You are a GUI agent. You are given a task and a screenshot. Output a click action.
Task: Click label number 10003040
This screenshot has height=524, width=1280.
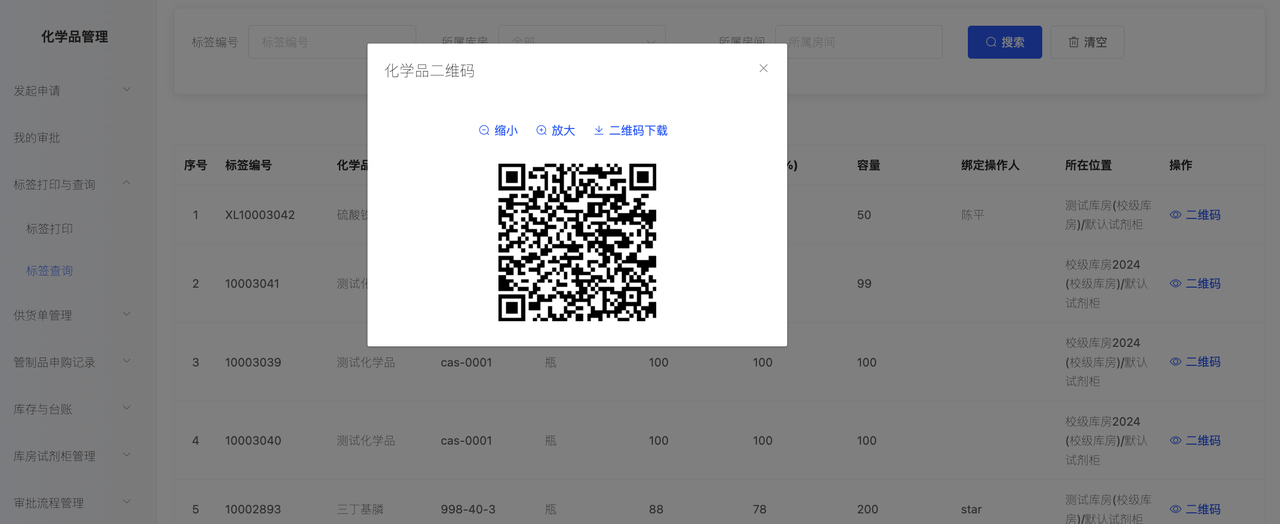[253, 440]
